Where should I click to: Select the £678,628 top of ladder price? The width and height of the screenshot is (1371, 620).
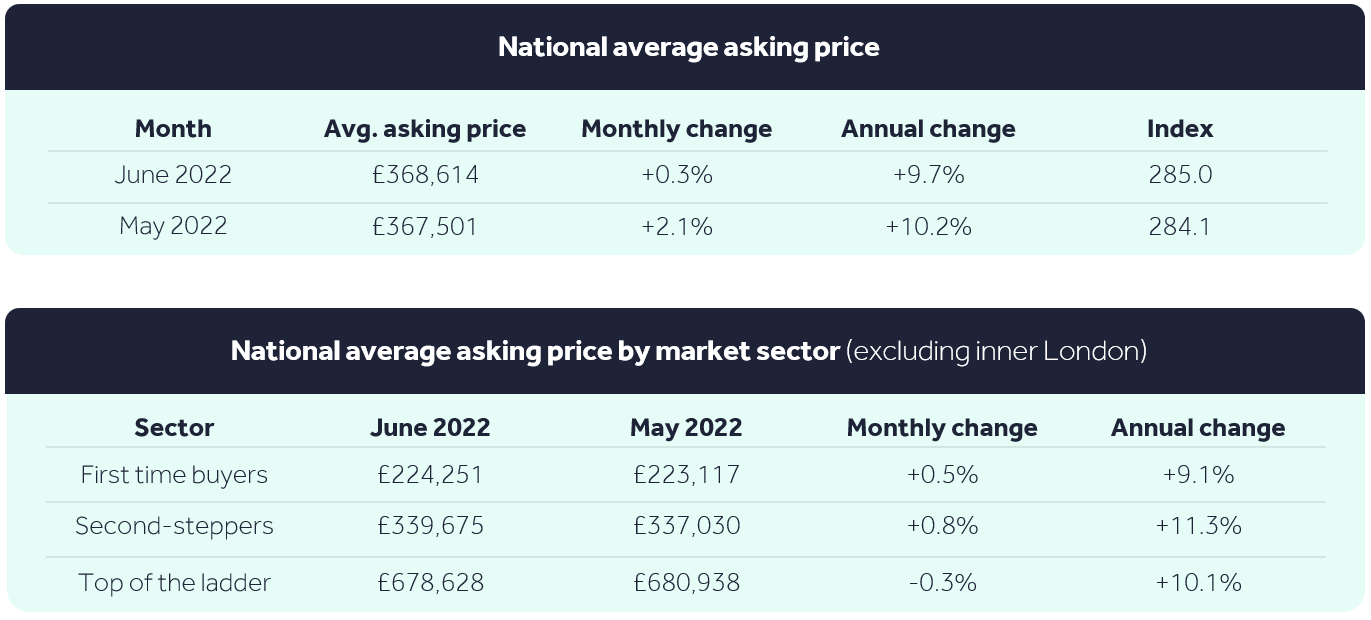[x=430, y=583]
